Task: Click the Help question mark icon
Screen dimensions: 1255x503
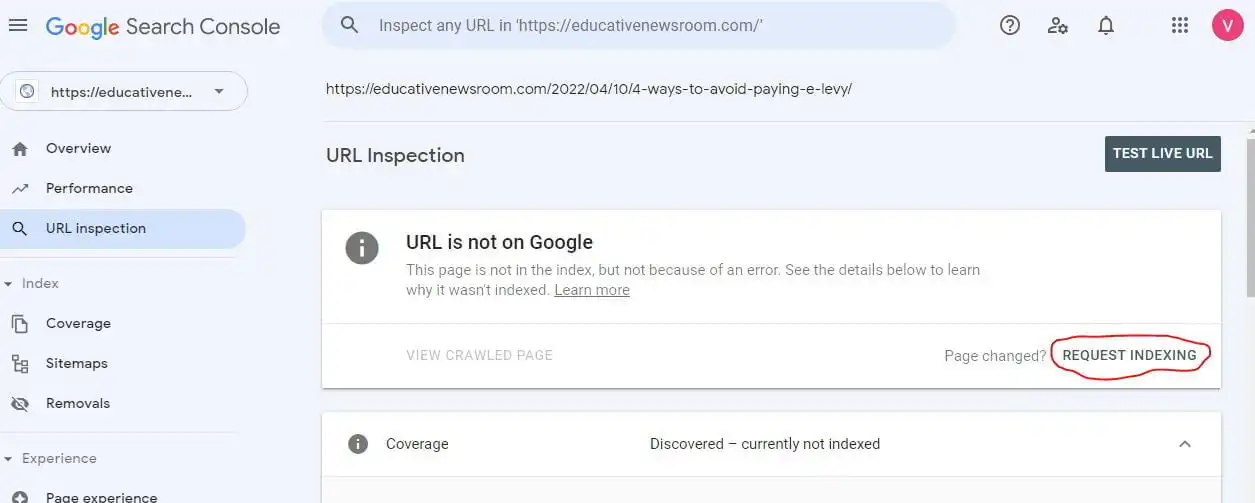Action: (1010, 26)
